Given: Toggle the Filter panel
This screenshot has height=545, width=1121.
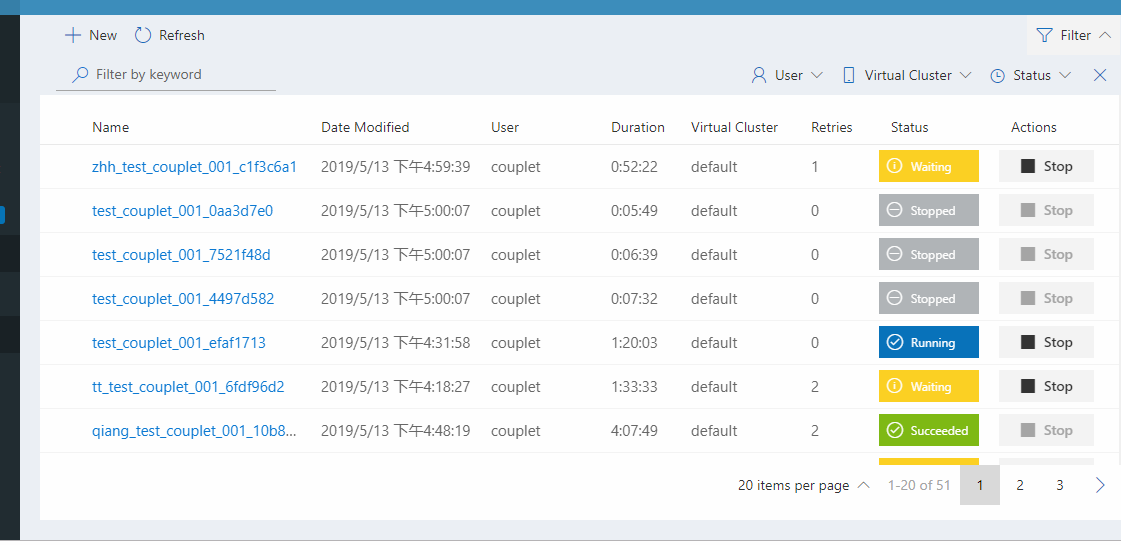Looking at the screenshot, I should point(1074,35).
